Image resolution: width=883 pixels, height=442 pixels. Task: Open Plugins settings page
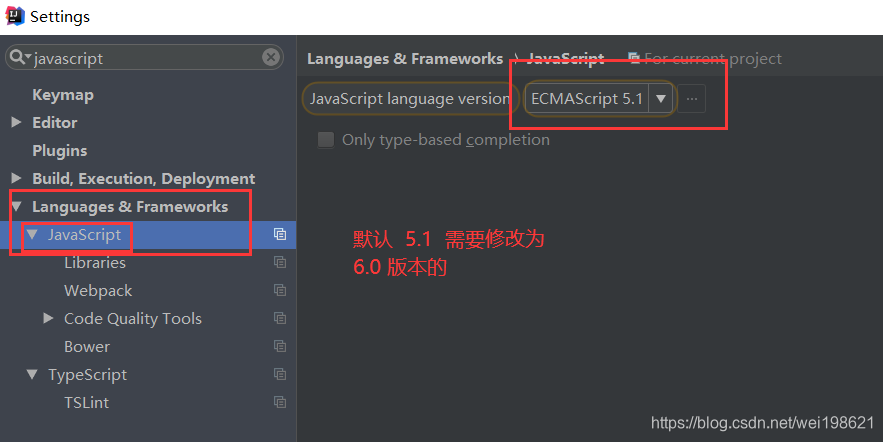60,150
